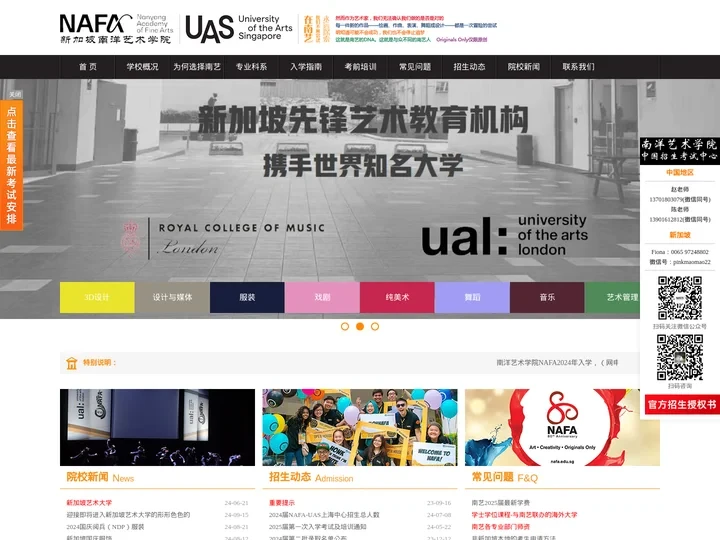
Task: Click the 常见问题 F&Q section heading
Action: tap(505, 478)
